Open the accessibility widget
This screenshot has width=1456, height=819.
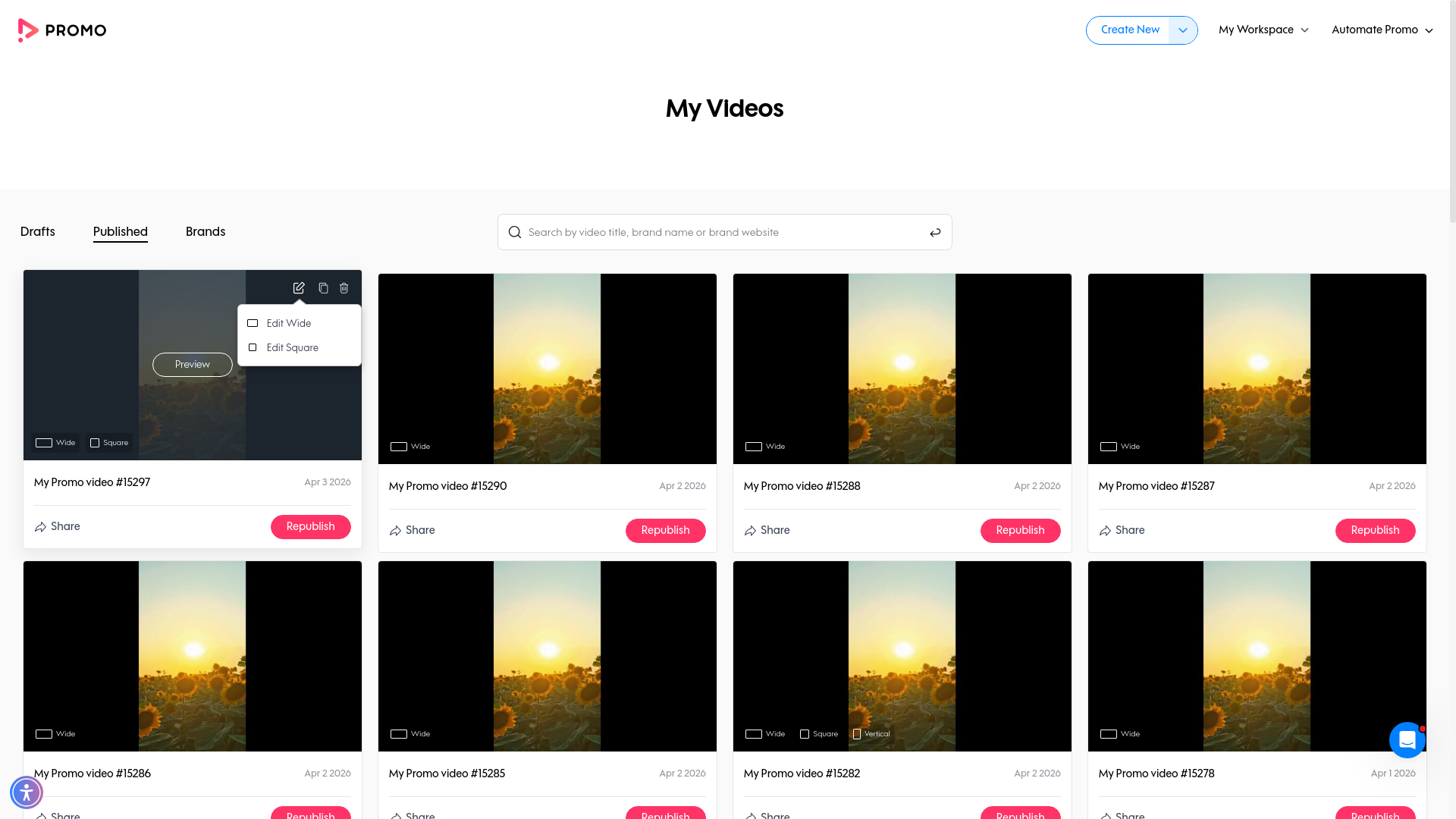[x=27, y=792]
